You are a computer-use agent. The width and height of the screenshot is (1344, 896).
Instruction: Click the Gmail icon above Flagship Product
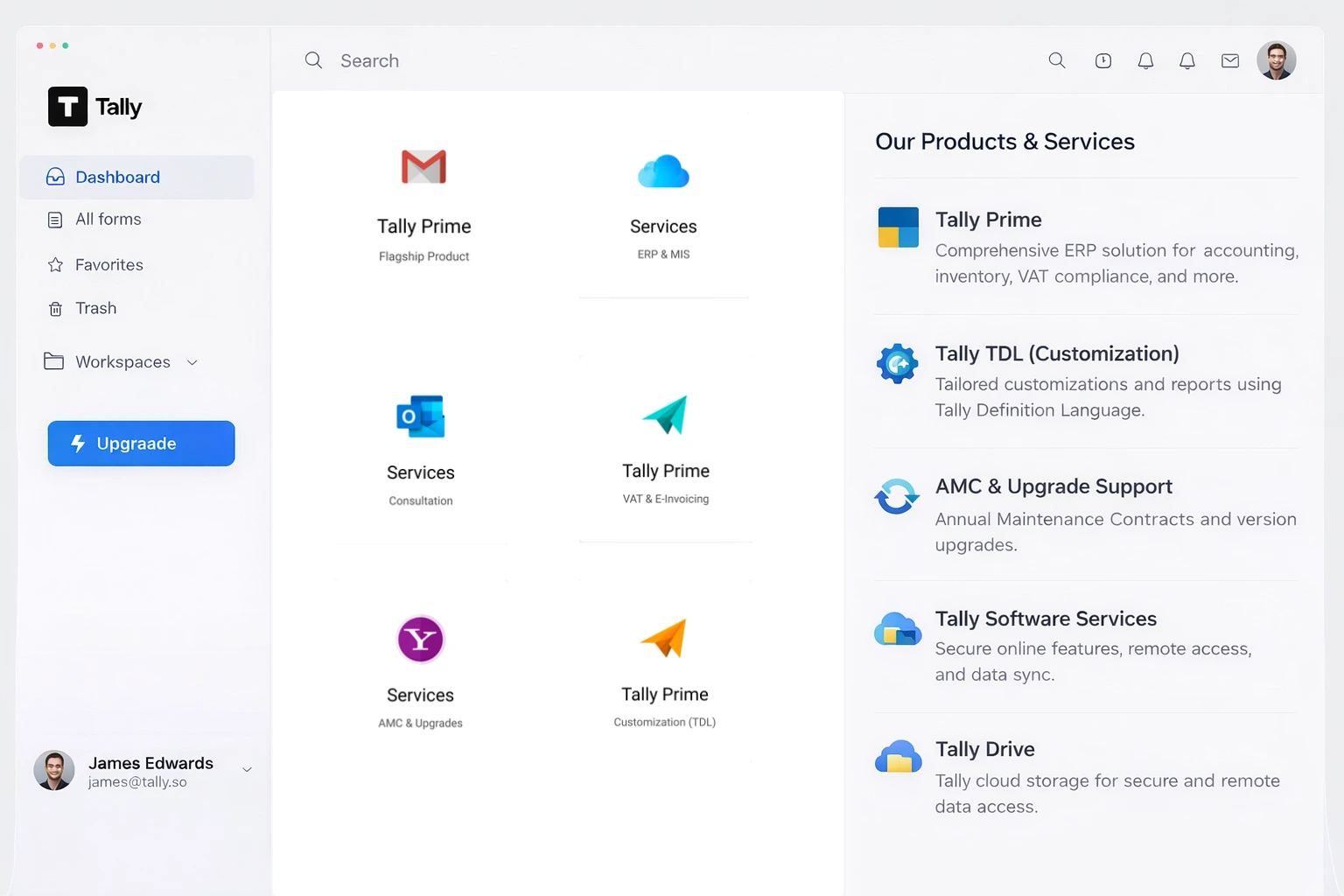(x=423, y=166)
